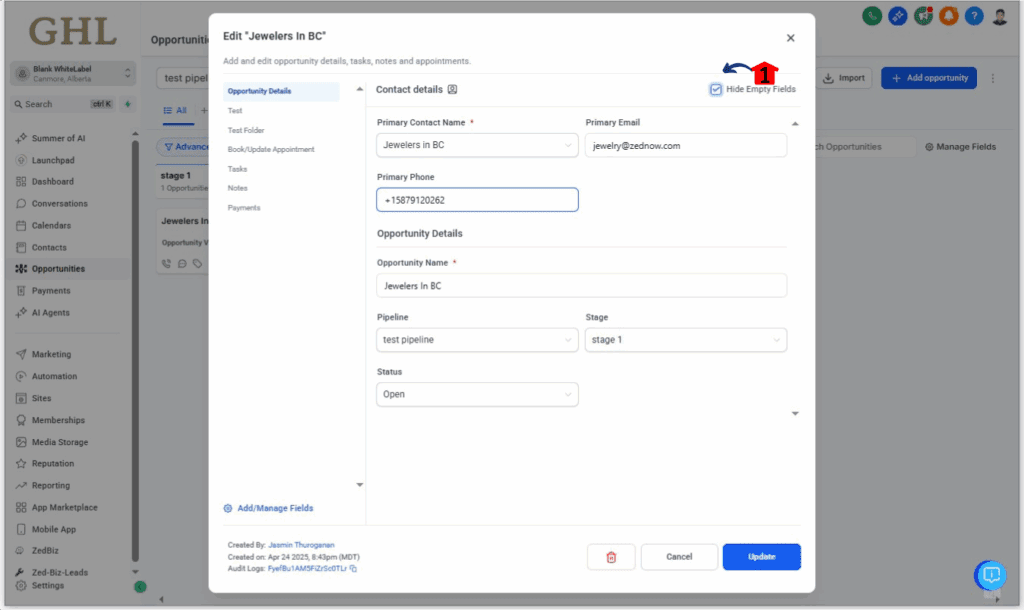Click the lightning bolt quick action icon
1024x610 pixels.
(x=128, y=104)
